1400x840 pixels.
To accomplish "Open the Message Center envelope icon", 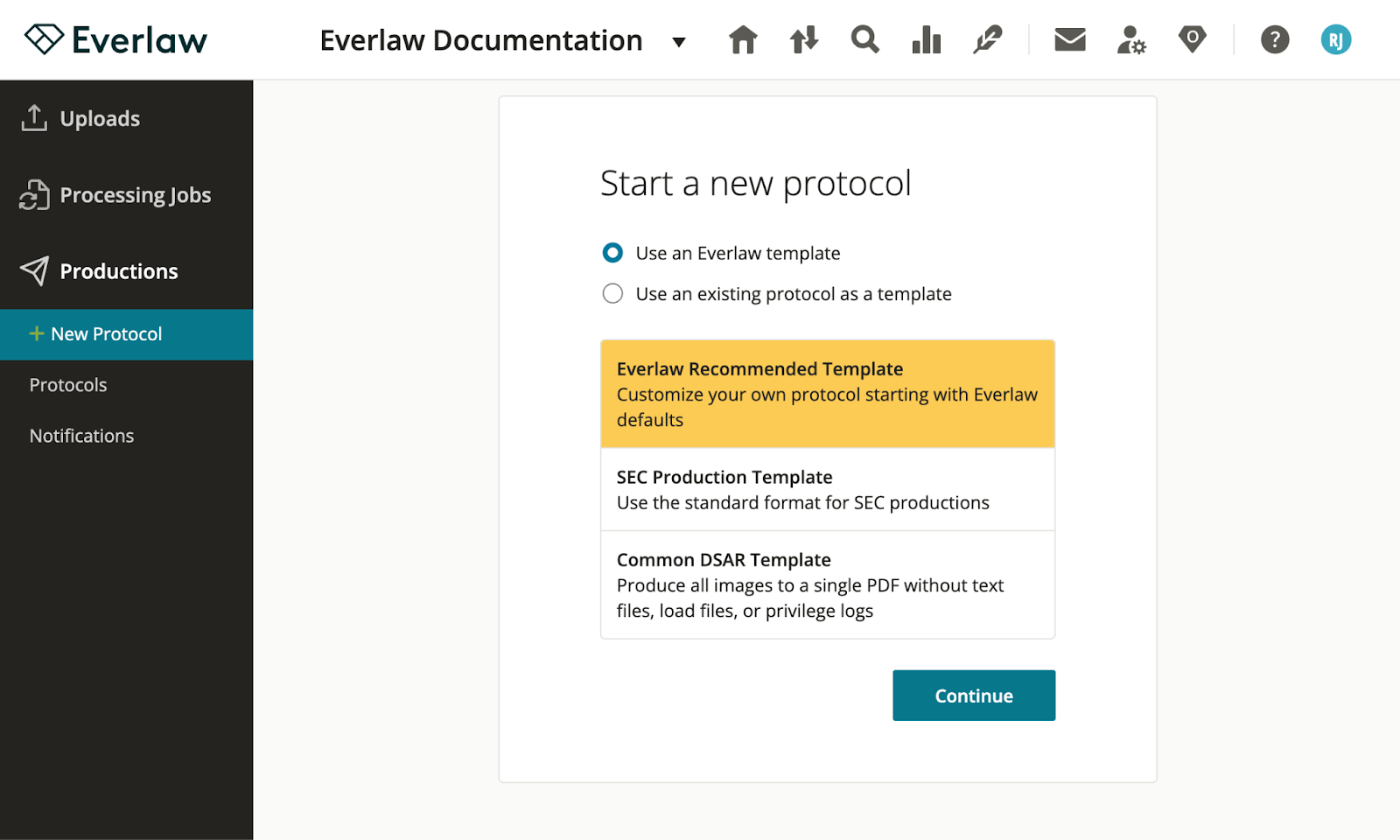I will [1070, 39].
